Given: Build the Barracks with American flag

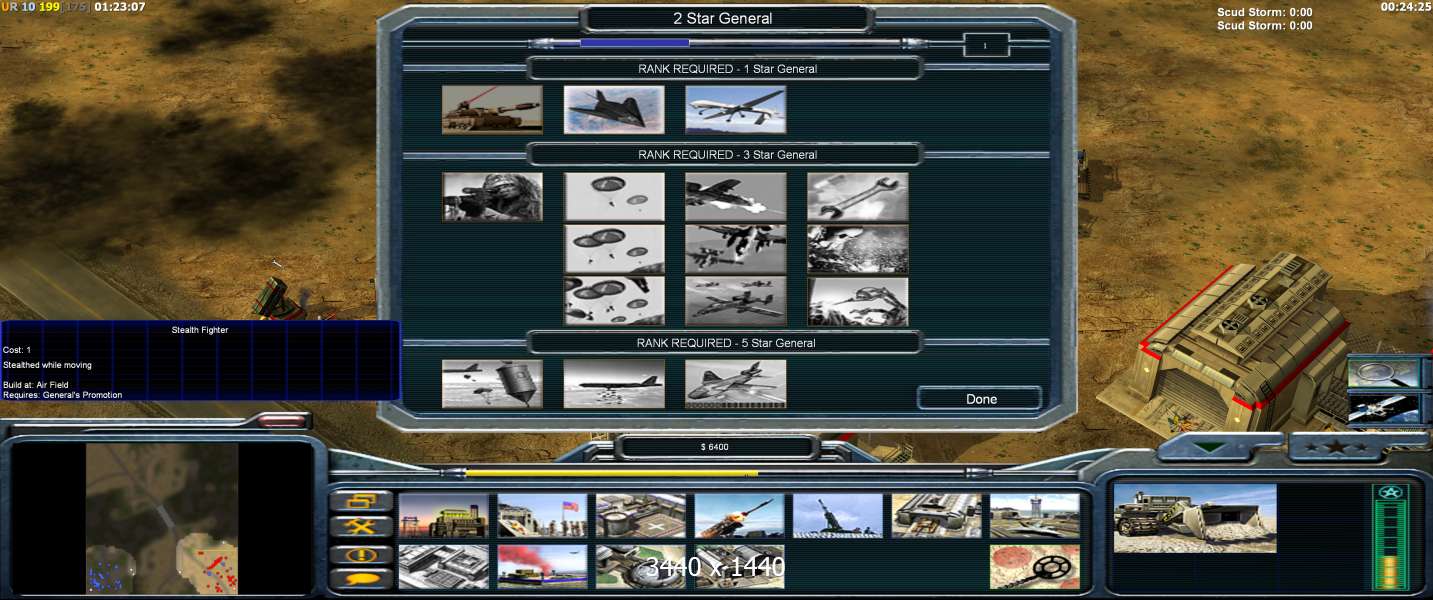Looking at the screenshot, I should tap(542, 516).
